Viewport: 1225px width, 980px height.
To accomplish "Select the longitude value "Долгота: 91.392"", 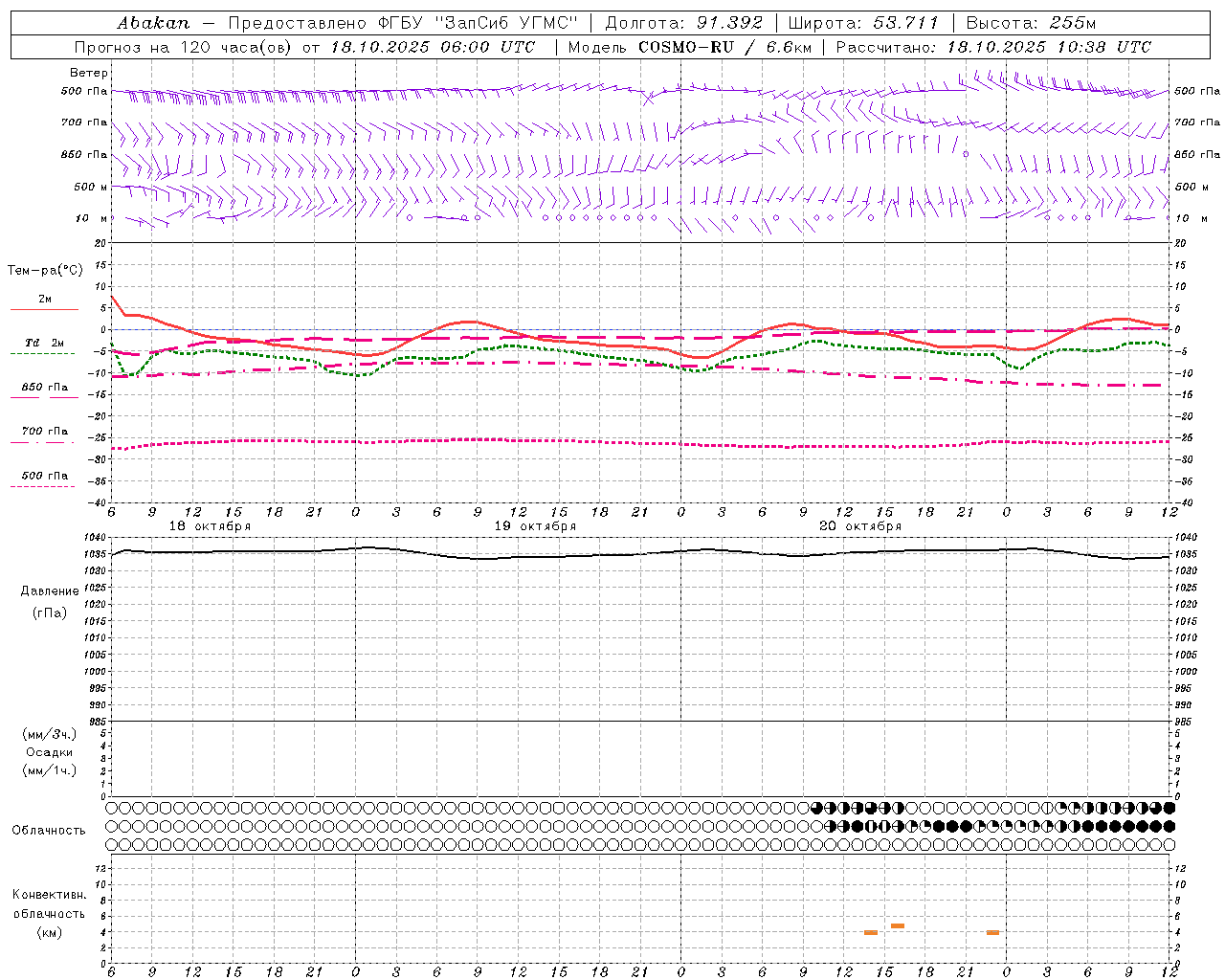I will (x=684, y=23).
